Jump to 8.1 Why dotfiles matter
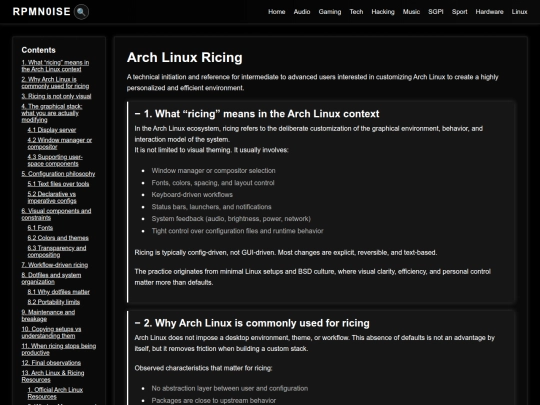 coord(59,292)
